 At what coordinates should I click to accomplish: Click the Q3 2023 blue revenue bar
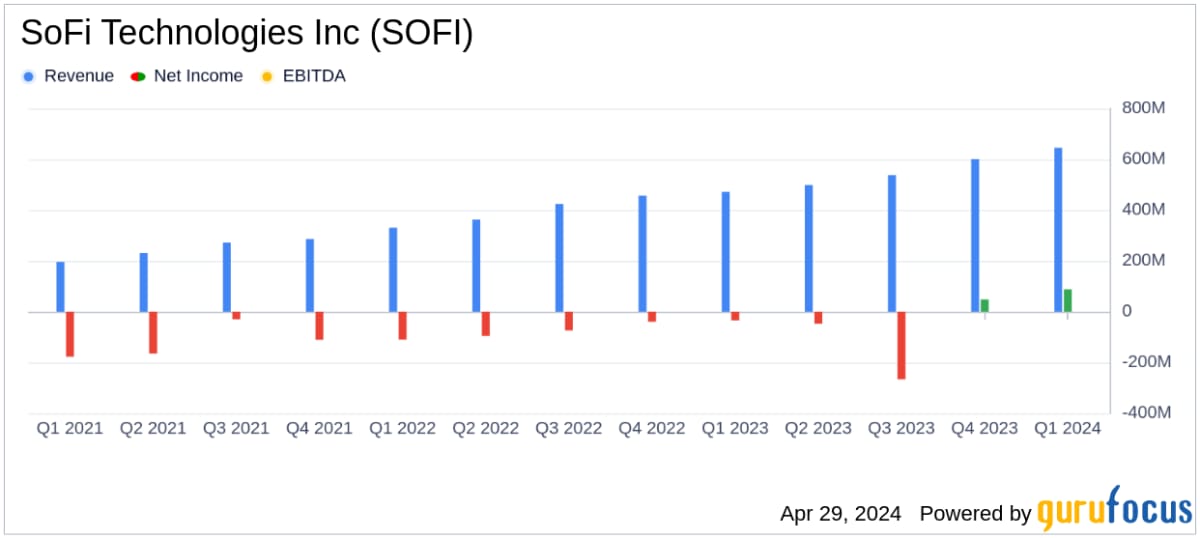coord(891,244)
